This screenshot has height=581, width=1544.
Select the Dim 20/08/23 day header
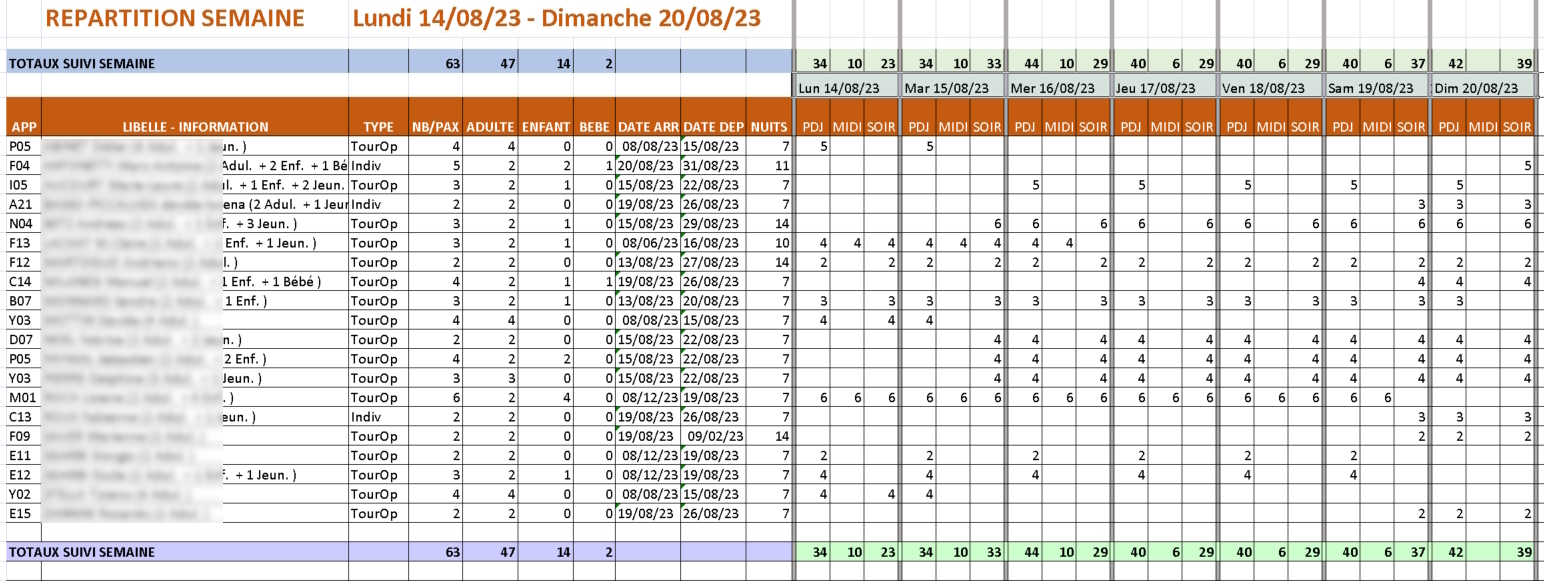coord(1484,88)
